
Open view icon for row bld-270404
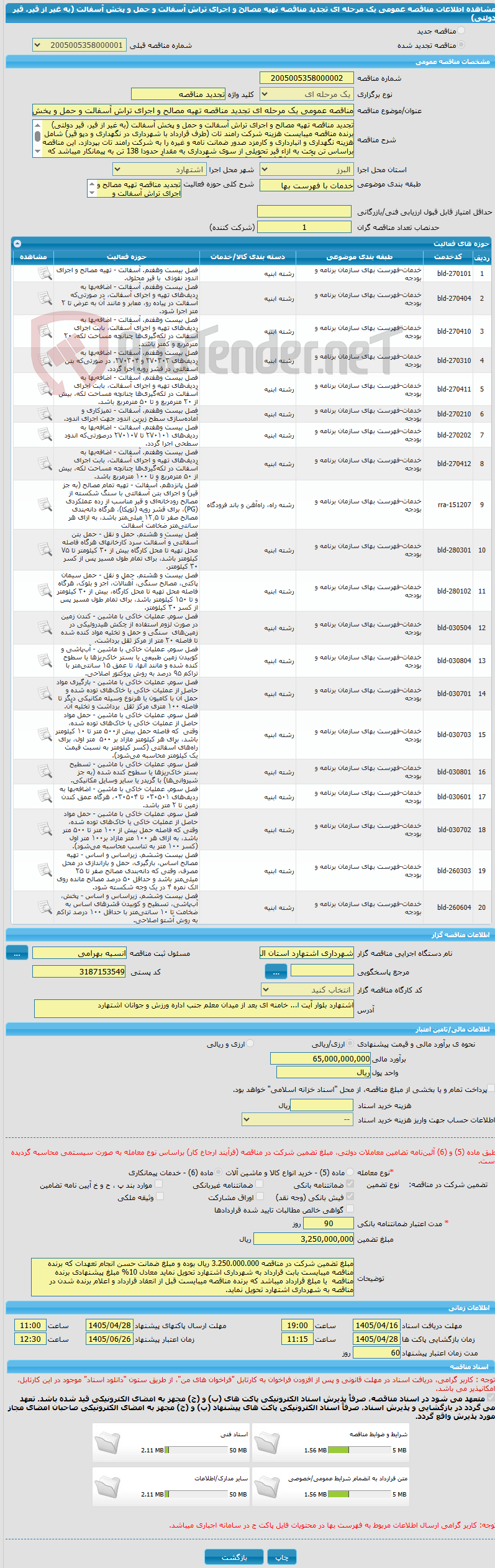[44, 298]
